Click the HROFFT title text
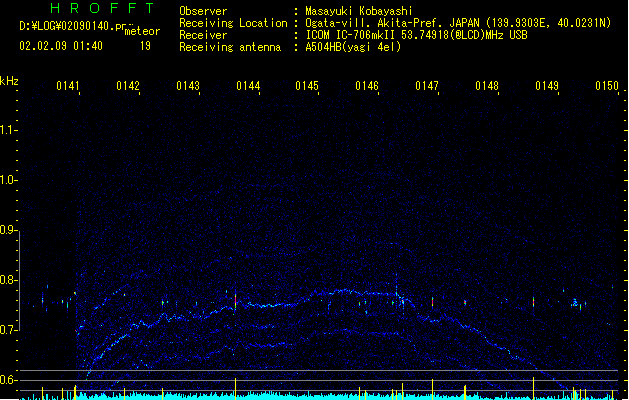629x400 pixels. click(x=102, y=8)
